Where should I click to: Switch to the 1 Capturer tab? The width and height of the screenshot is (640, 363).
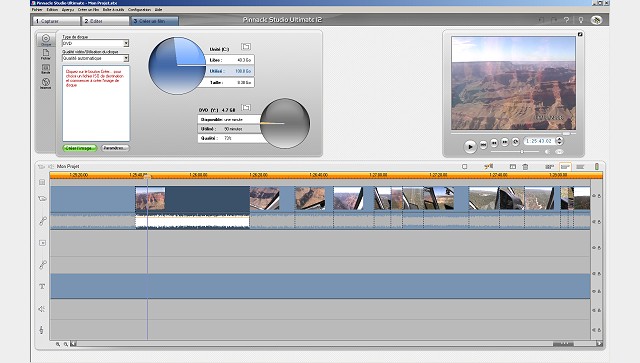point(56,21)
